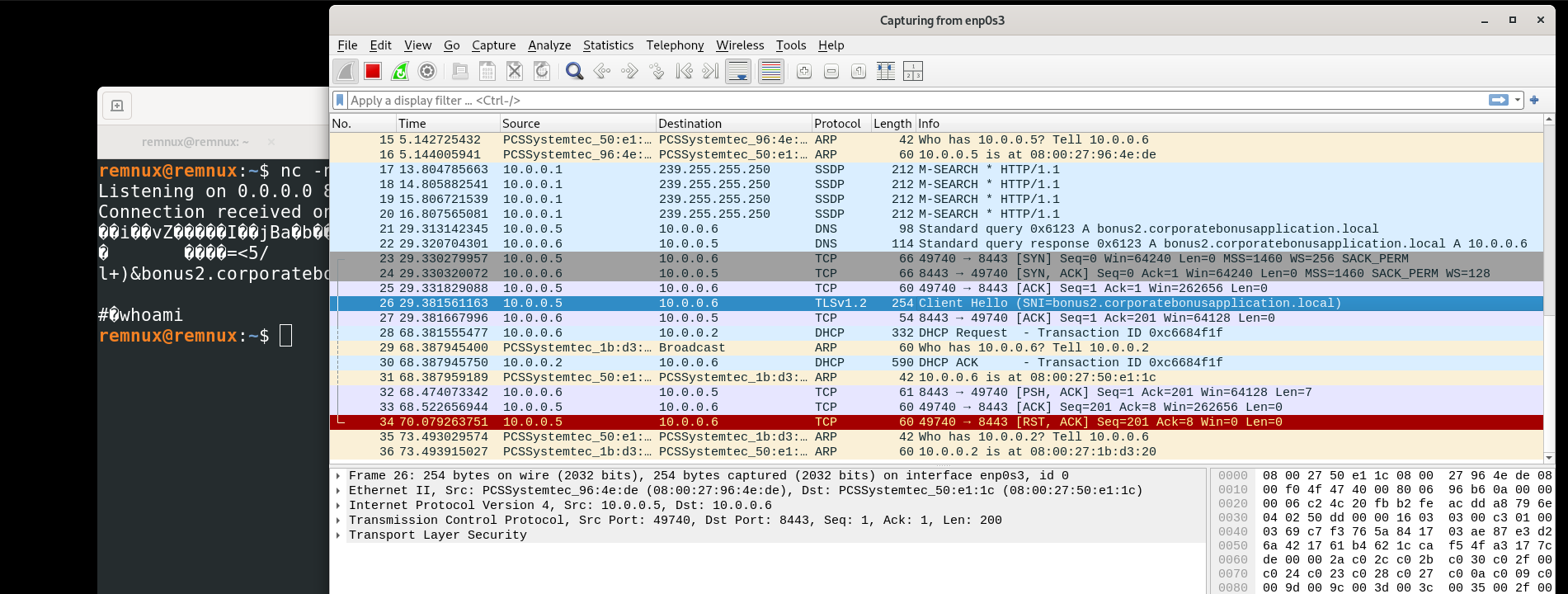Jump to the first packet

coord(684,72)
